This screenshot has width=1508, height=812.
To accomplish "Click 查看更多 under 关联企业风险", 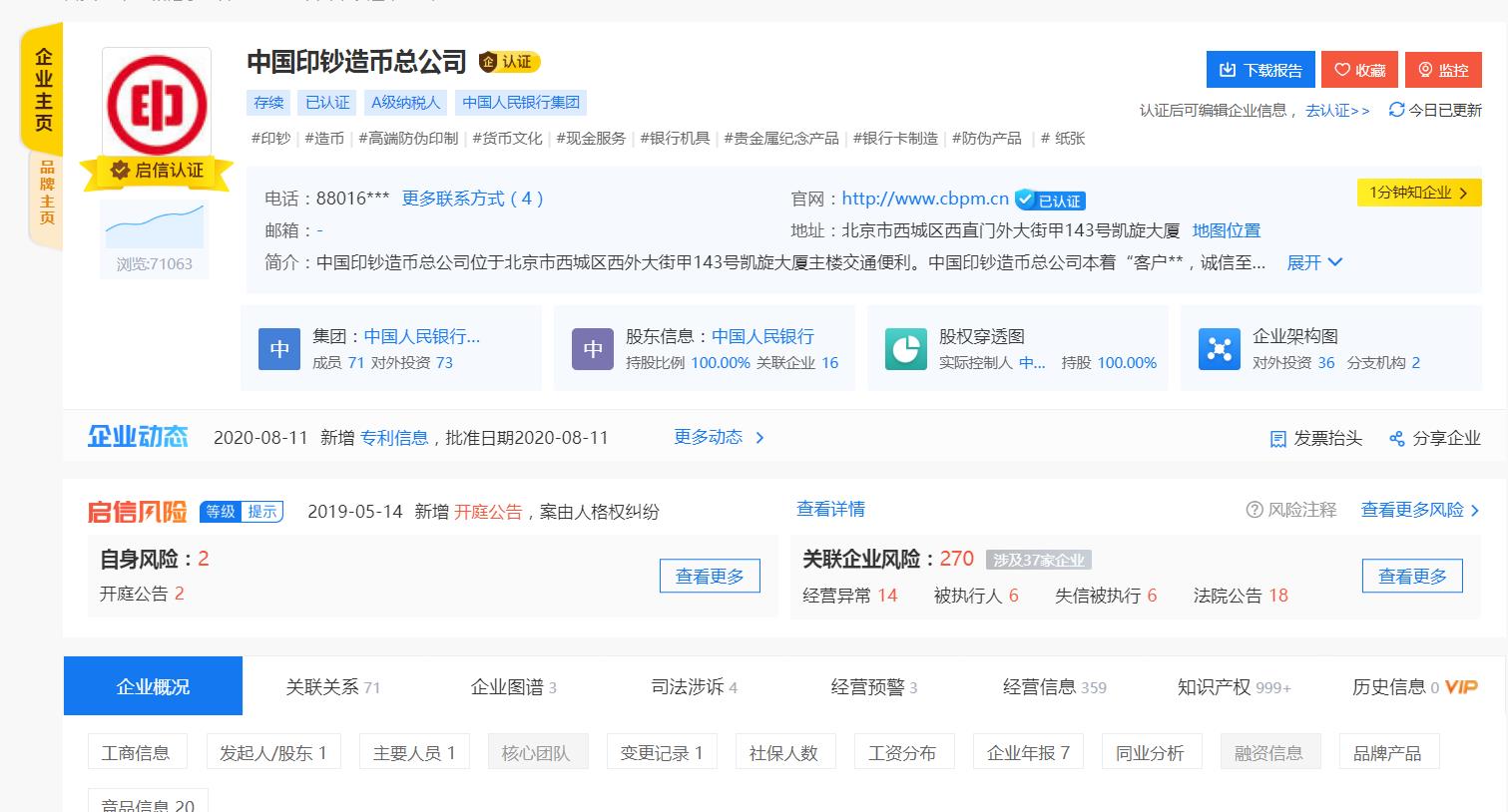I will pos(1412,577).
